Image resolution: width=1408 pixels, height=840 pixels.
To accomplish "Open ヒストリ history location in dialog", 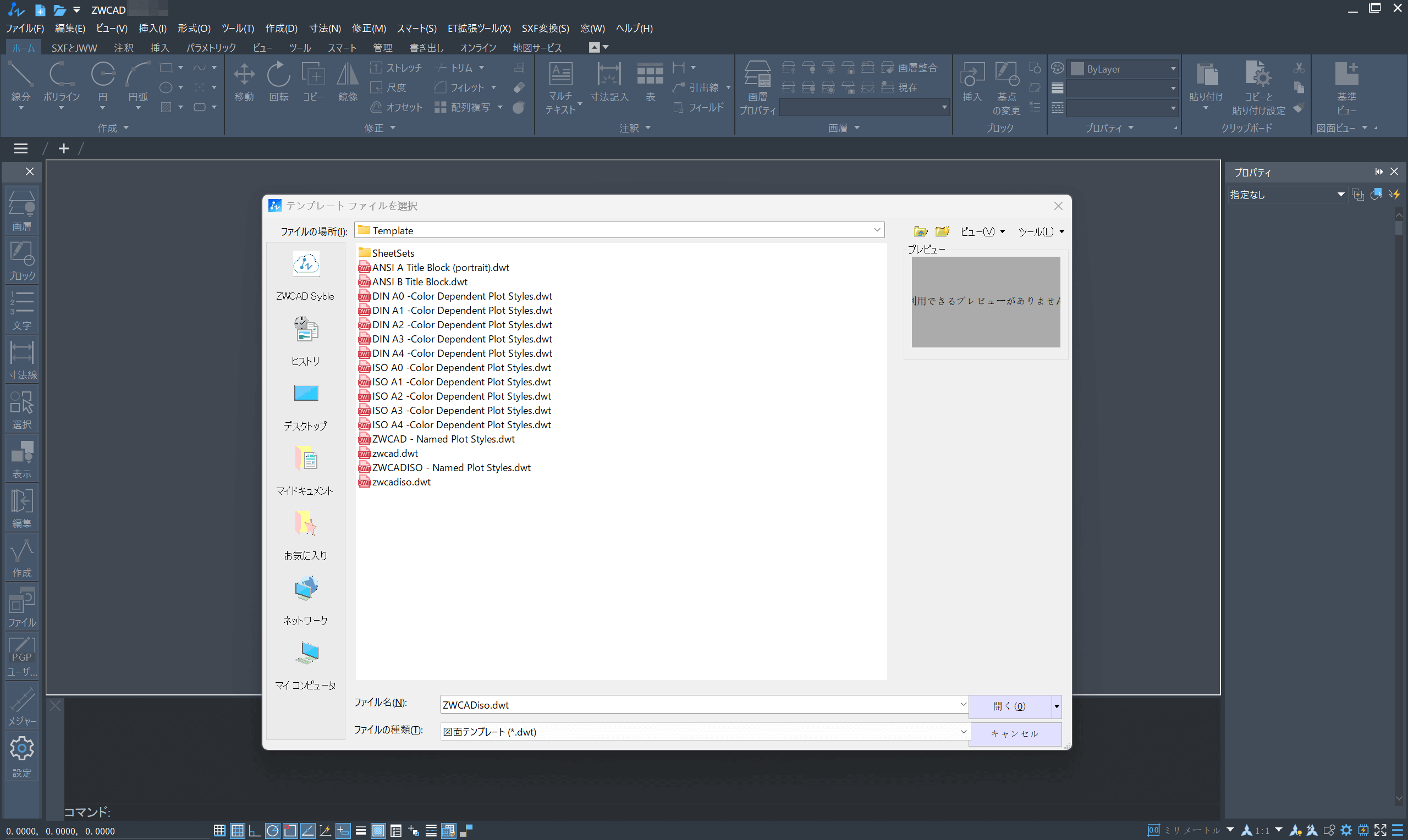I will pyautogui.click(x=305, y=341).
